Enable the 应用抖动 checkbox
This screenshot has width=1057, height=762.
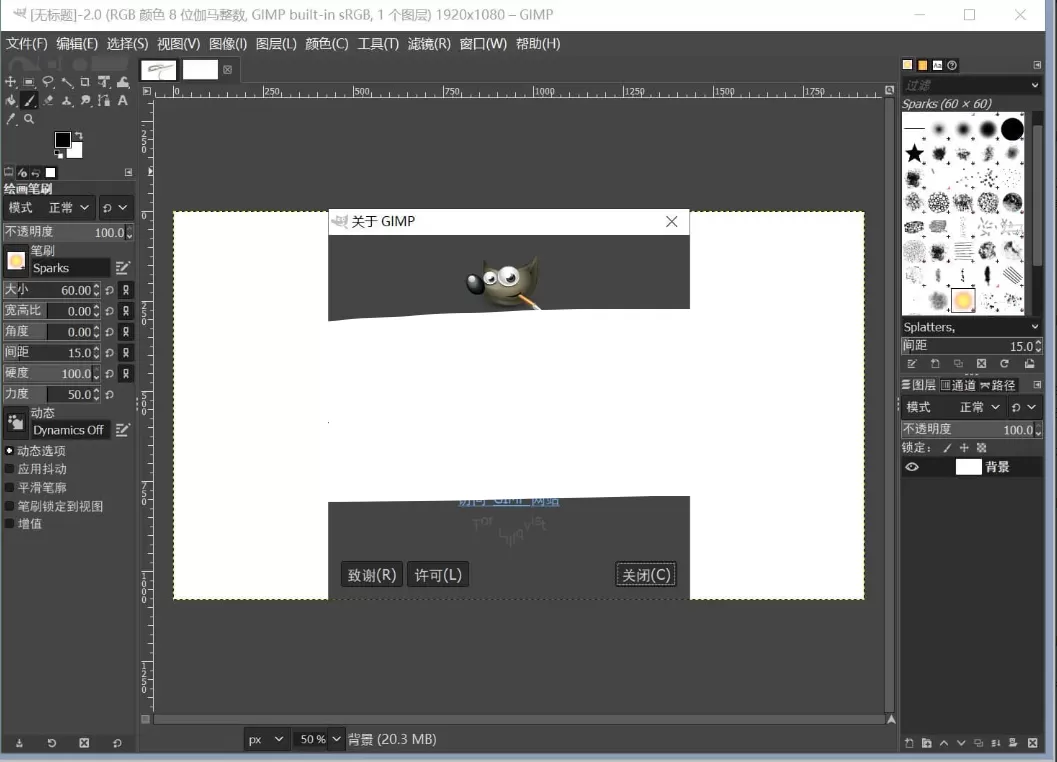coord(9,468)
